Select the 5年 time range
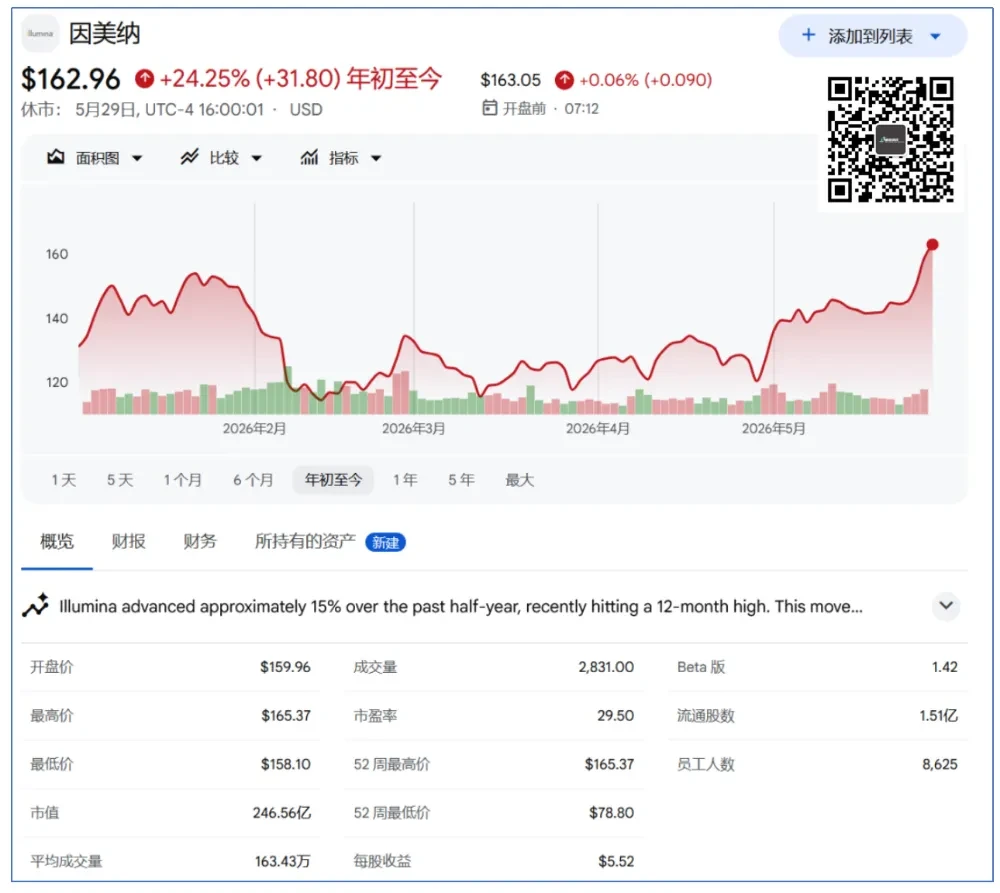This screenshot has height=893, width=1000. point(461,480)
